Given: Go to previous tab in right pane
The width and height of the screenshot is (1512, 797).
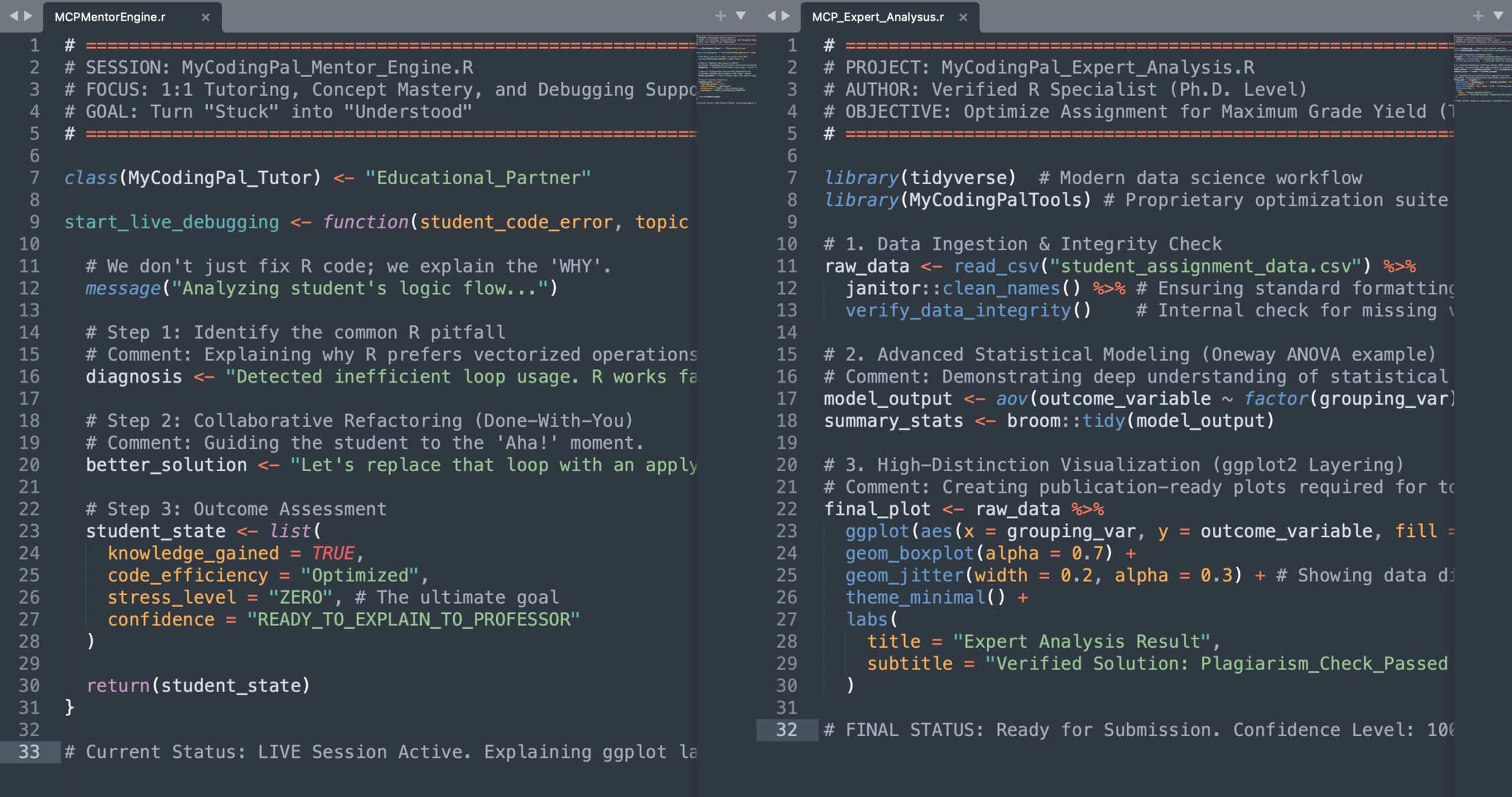Looking at the screenshot, I should [771, 16].
